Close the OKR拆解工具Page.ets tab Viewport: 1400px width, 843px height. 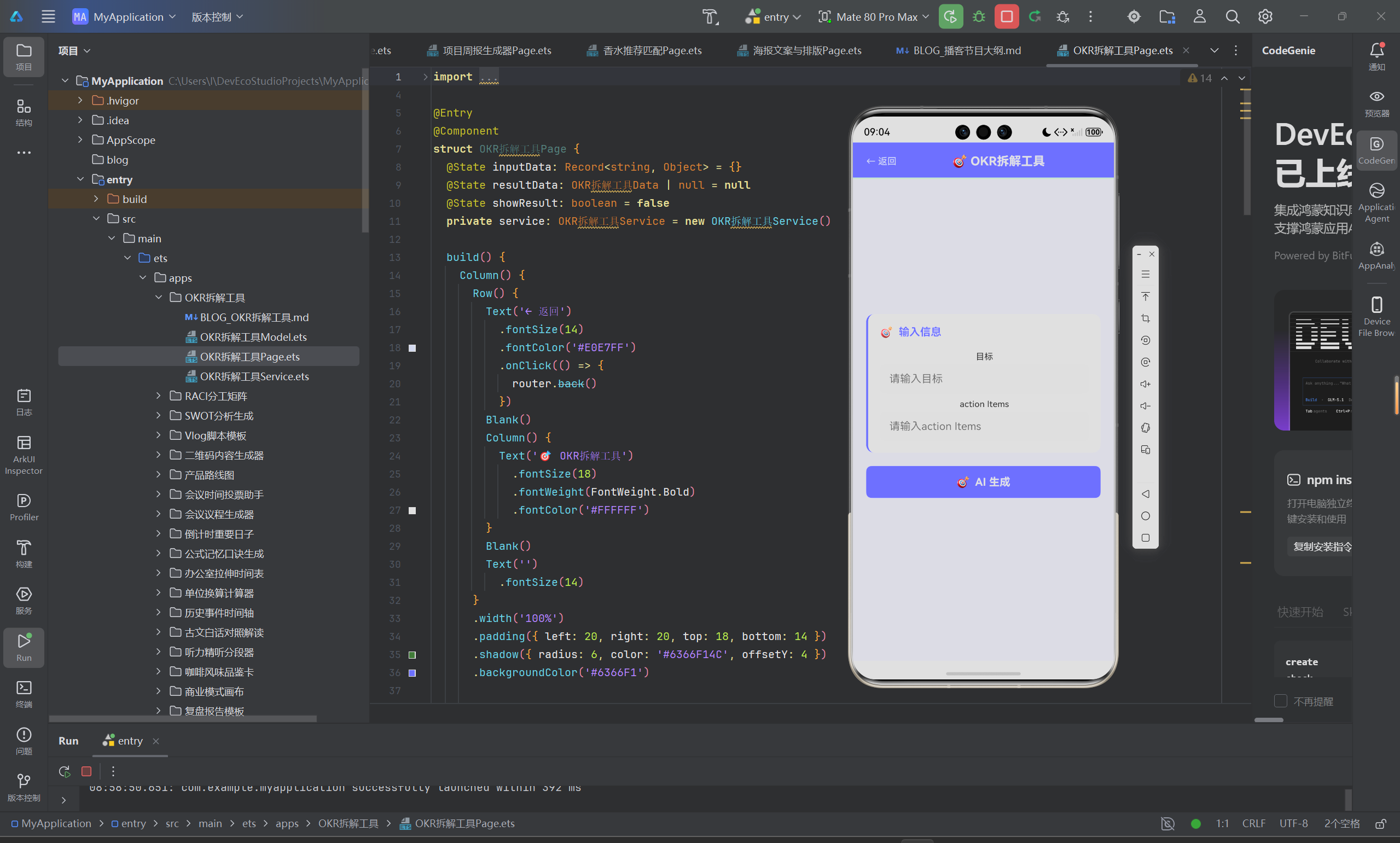(x=1186, y=50)
